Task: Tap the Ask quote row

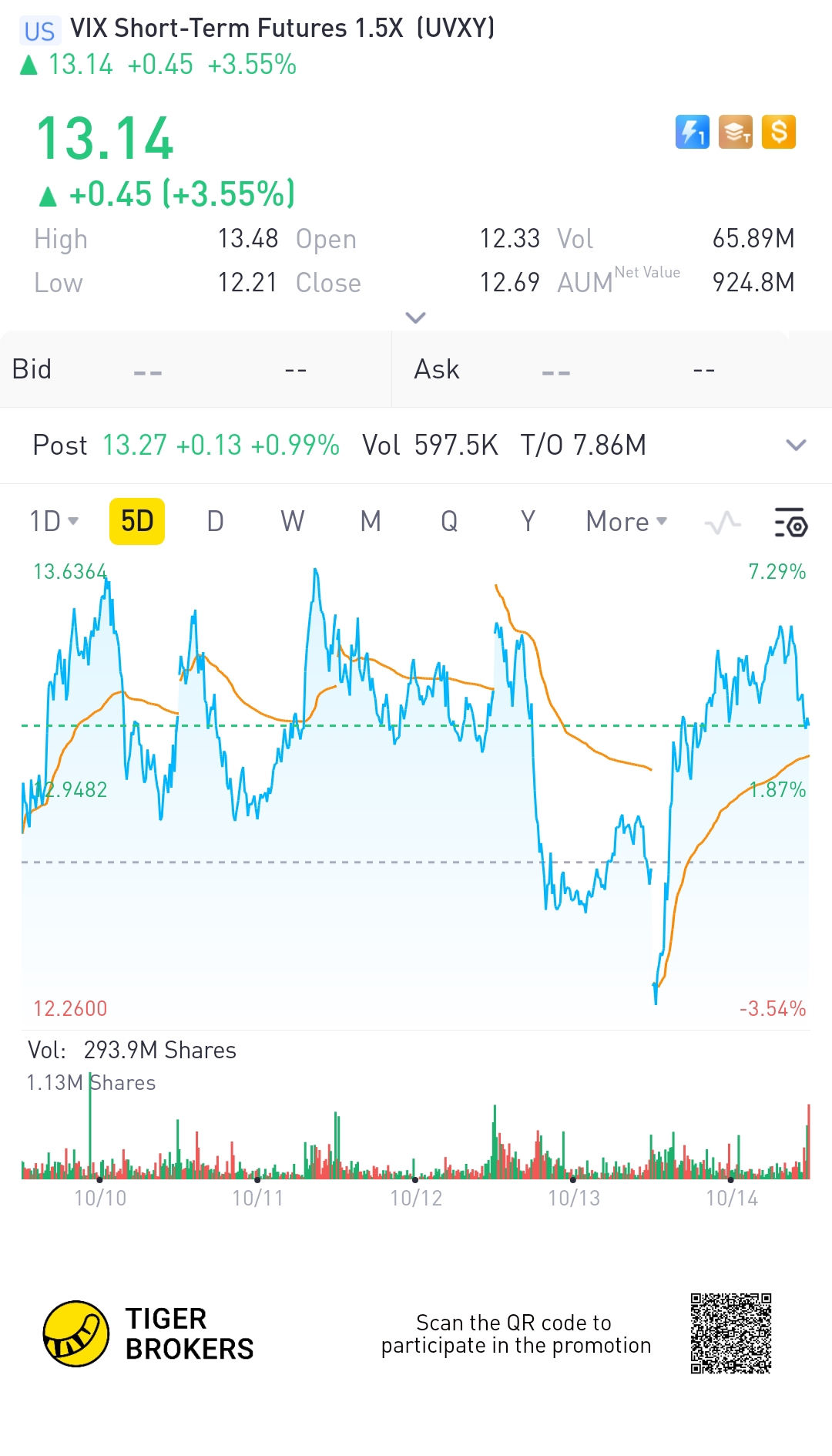Action: coord(612,369)
